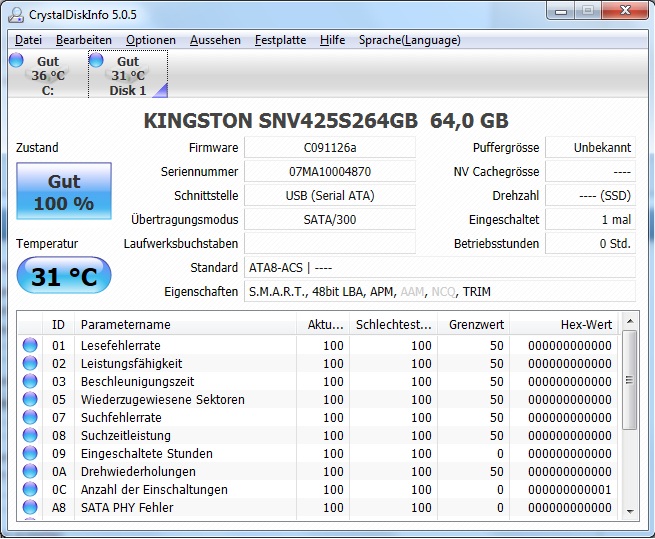Click the Eigenschaften features field

coord(439,292)
